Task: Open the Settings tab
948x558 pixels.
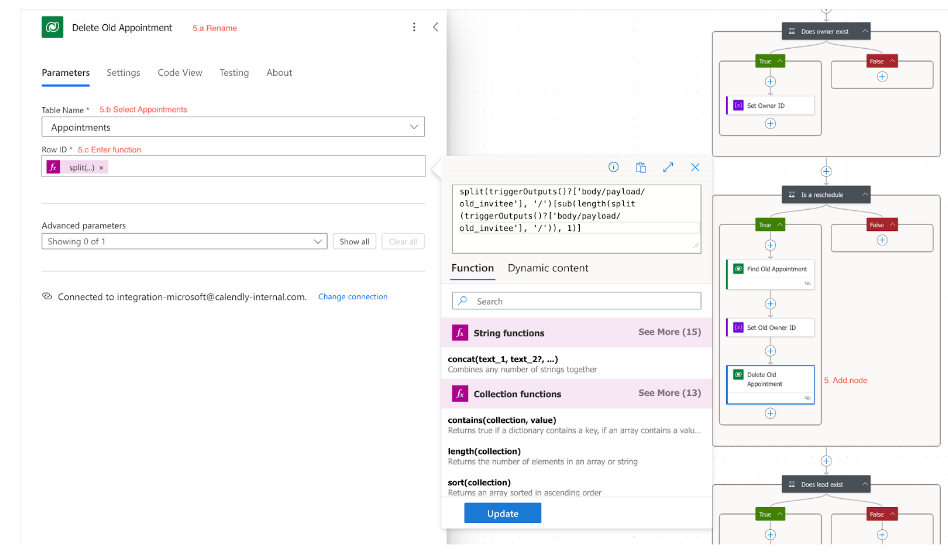Action: (x=123, y=72)
